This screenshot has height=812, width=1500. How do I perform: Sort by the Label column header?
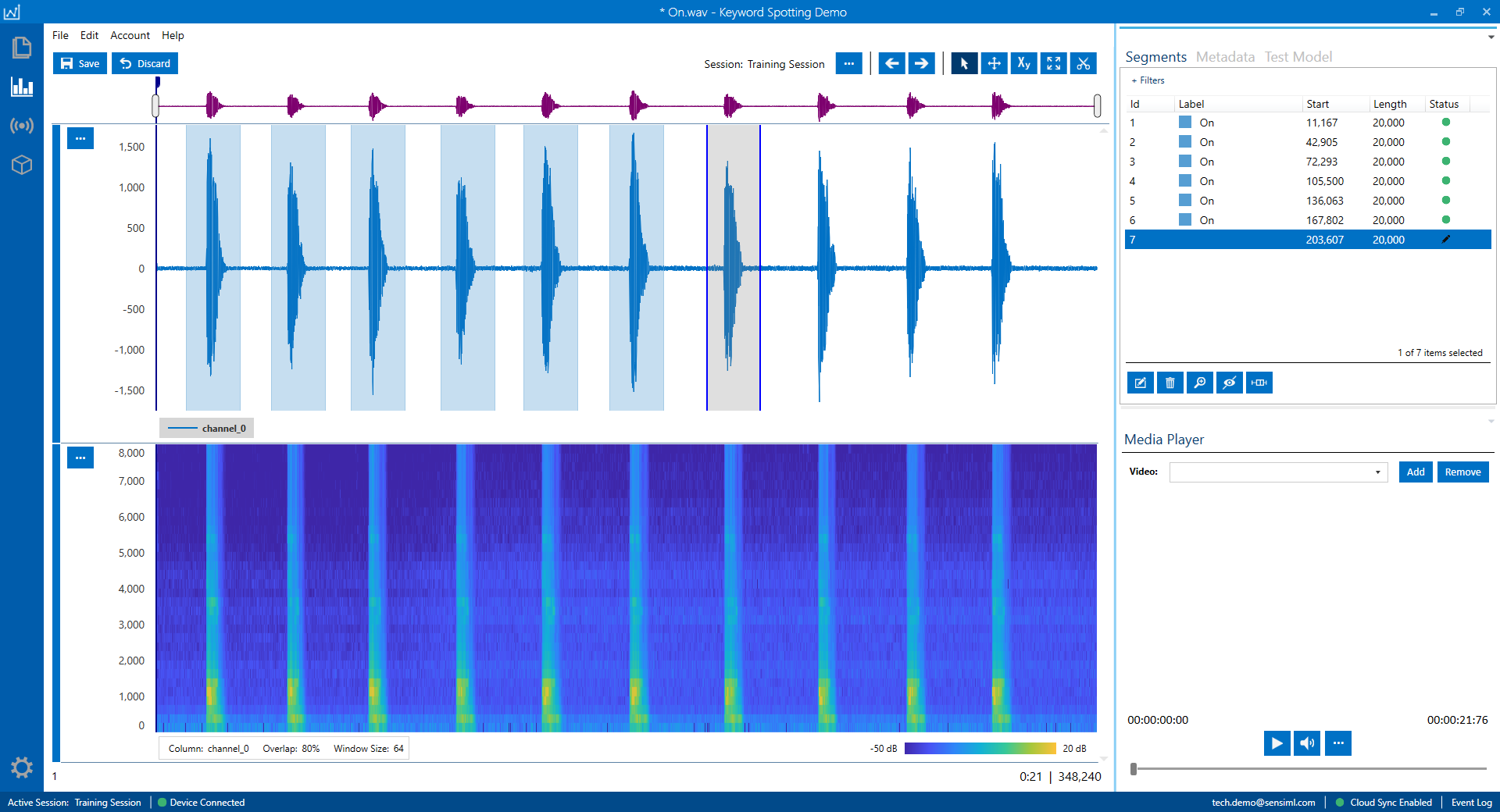(1238, 104)
